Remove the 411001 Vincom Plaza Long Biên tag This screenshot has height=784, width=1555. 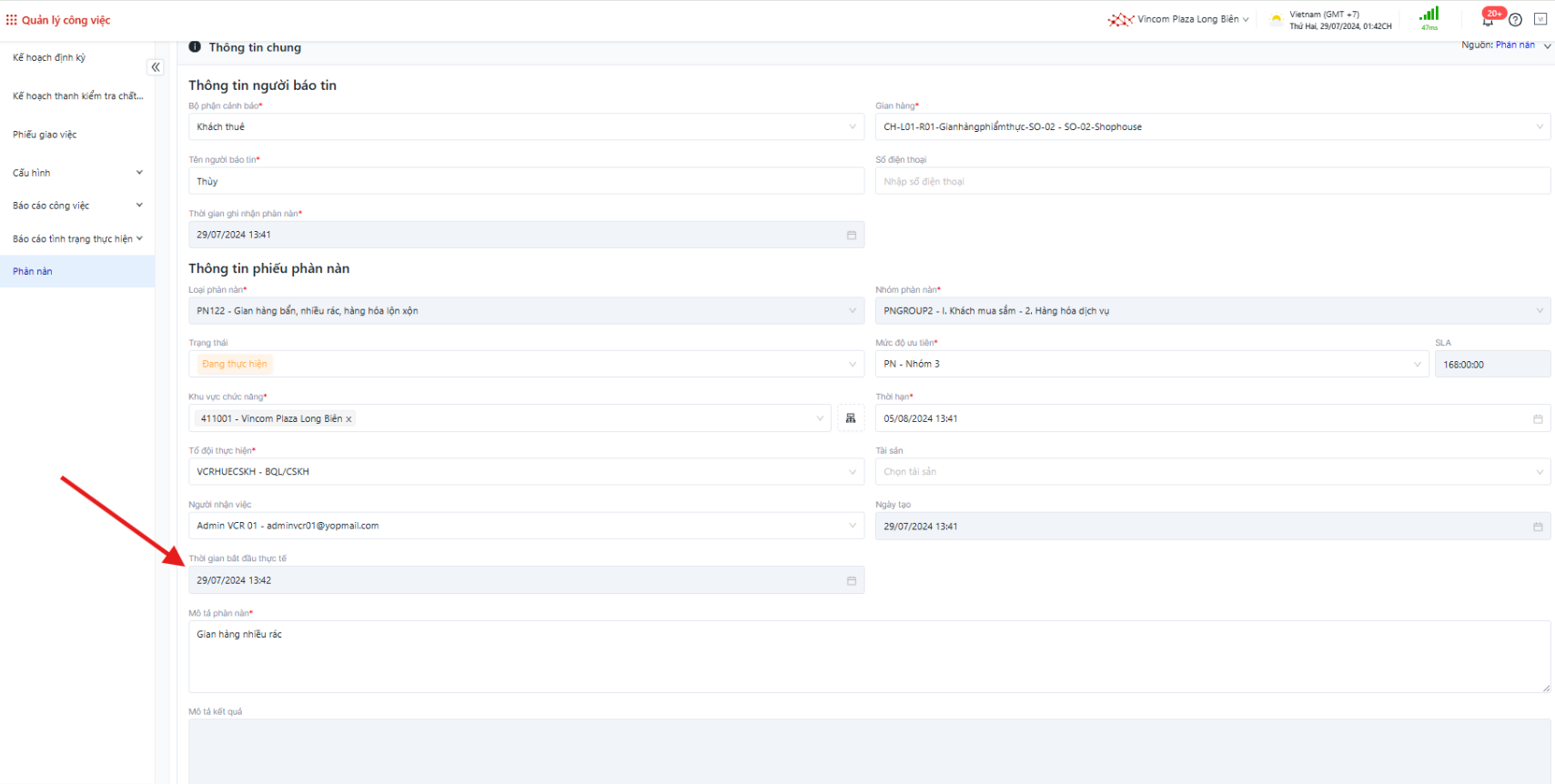(x=348, y=419)
